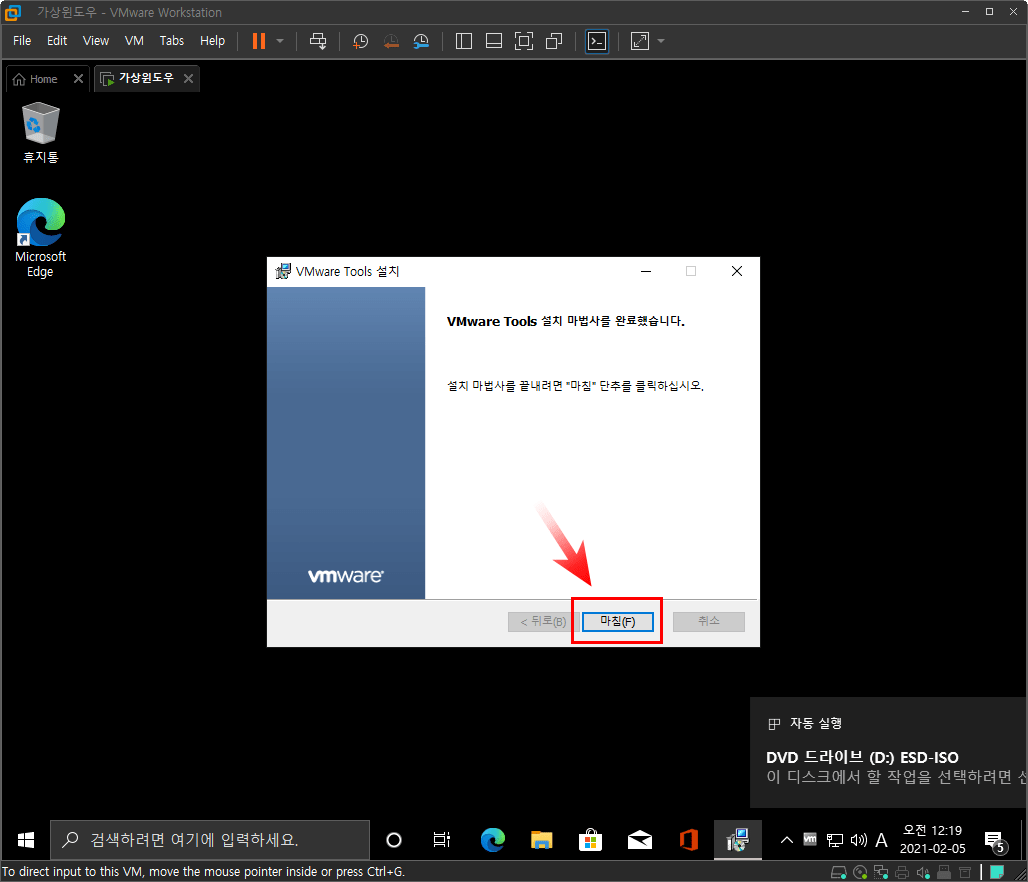Open Office from the taskbar
1028x882 pixels.
pos(688,839)
